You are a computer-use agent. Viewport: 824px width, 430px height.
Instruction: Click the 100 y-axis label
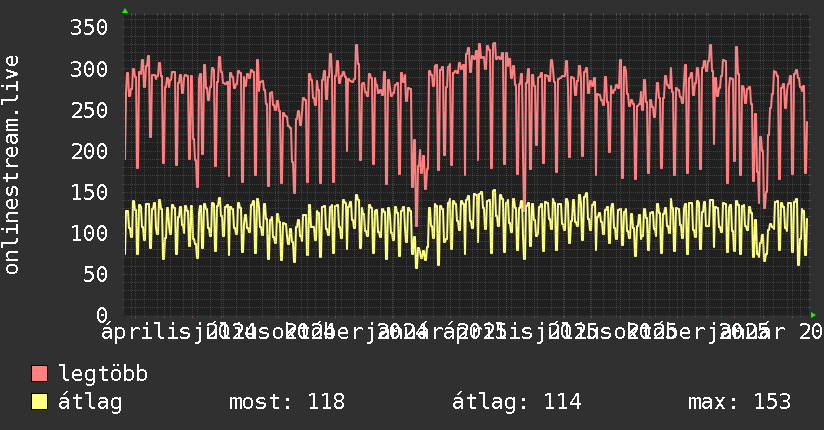point(89,233)
